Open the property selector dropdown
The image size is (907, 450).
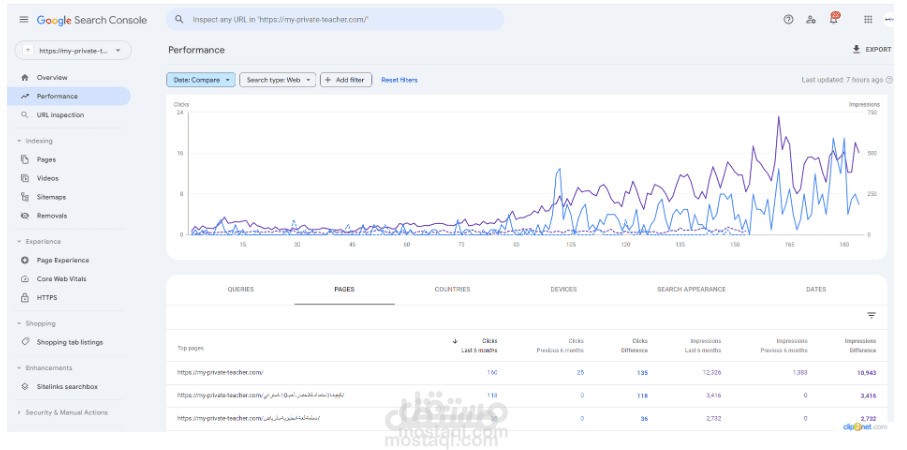pos(73,50)
